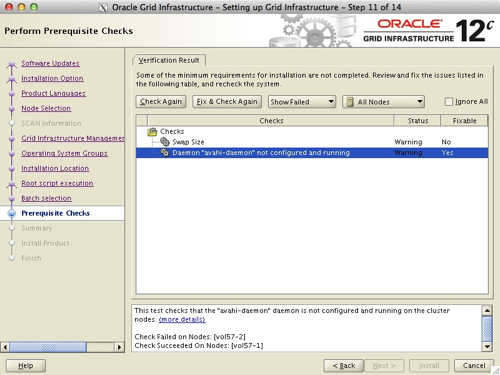
Task: Enable the Ignore All checkbox
Action: tap(449, 102)
